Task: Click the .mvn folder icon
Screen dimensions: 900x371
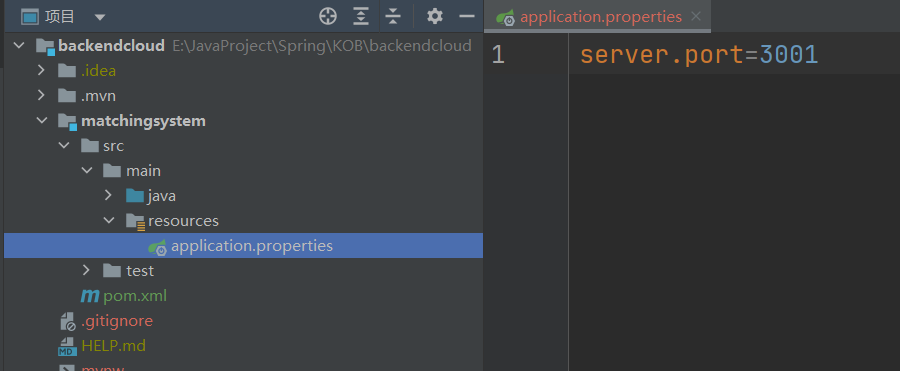Action: pyautogui.click(x=67, y=95)
